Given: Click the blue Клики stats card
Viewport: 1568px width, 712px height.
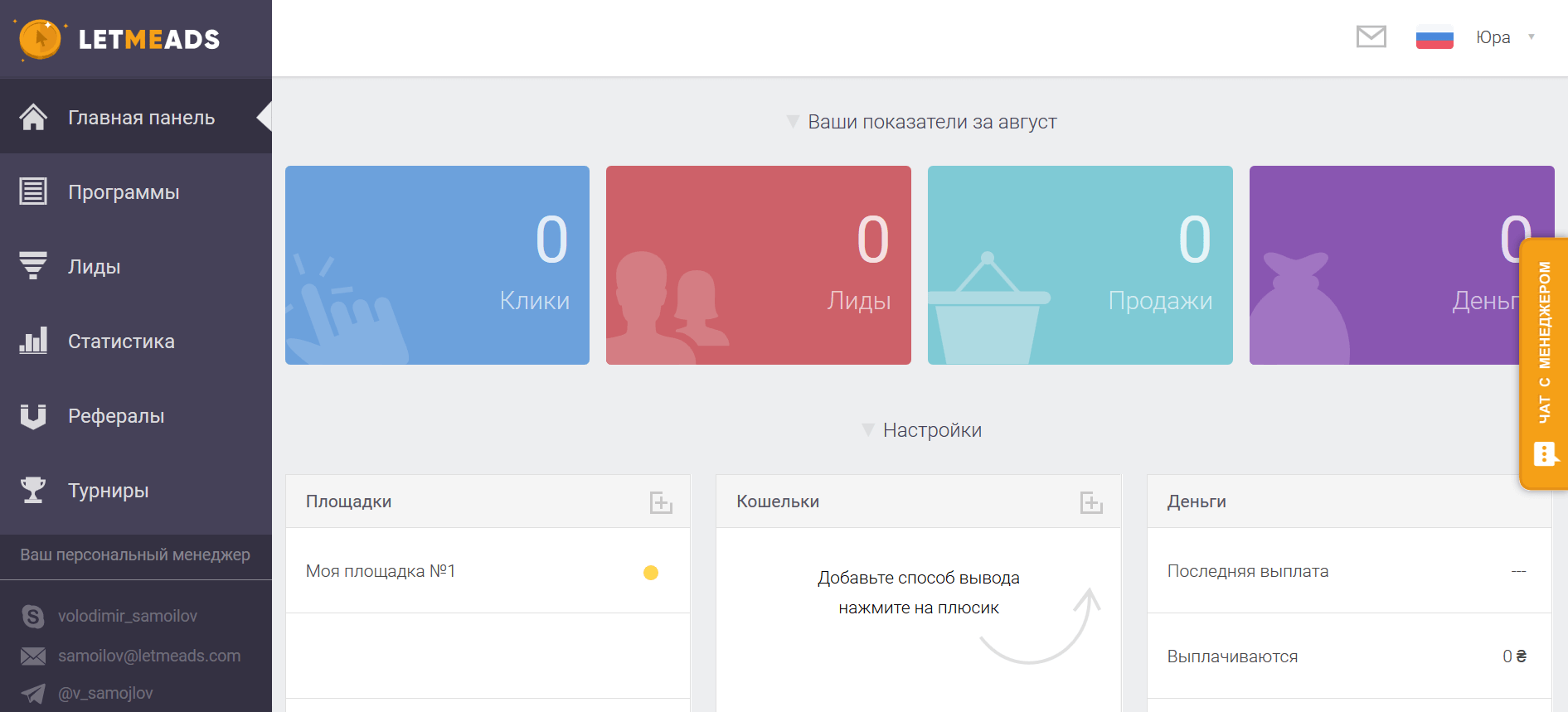Looking at the screenshot, I should pos(437,265).
